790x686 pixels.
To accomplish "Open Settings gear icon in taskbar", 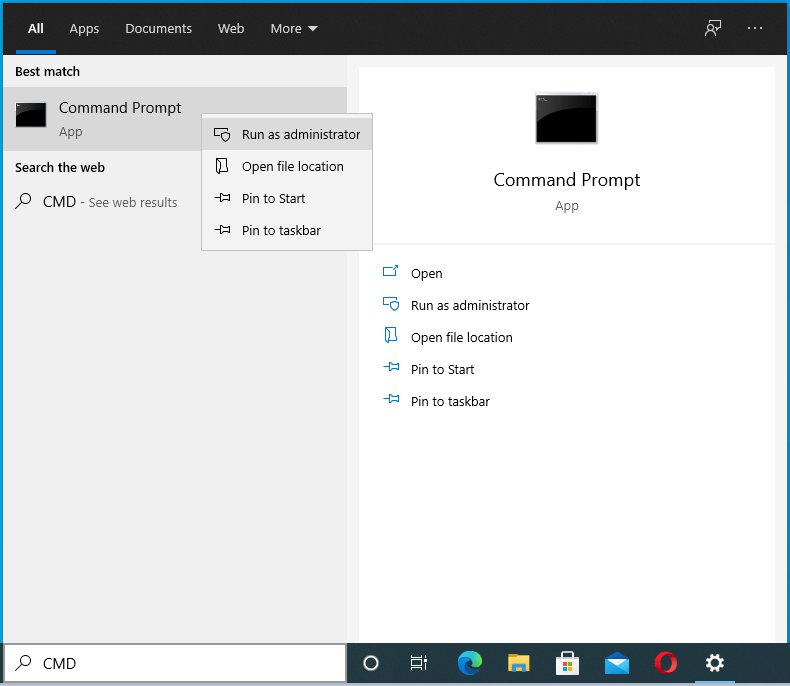I will point(714,663).
